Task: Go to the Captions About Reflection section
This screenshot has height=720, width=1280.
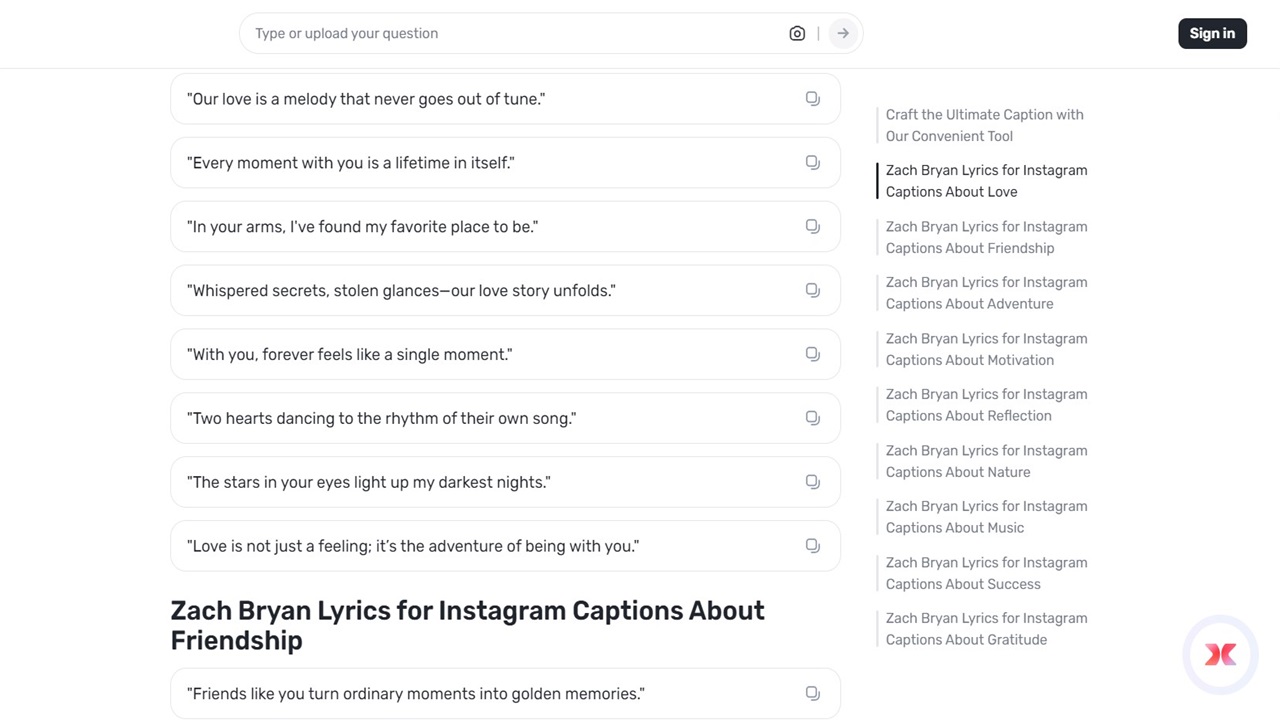Action: (986, 405)
